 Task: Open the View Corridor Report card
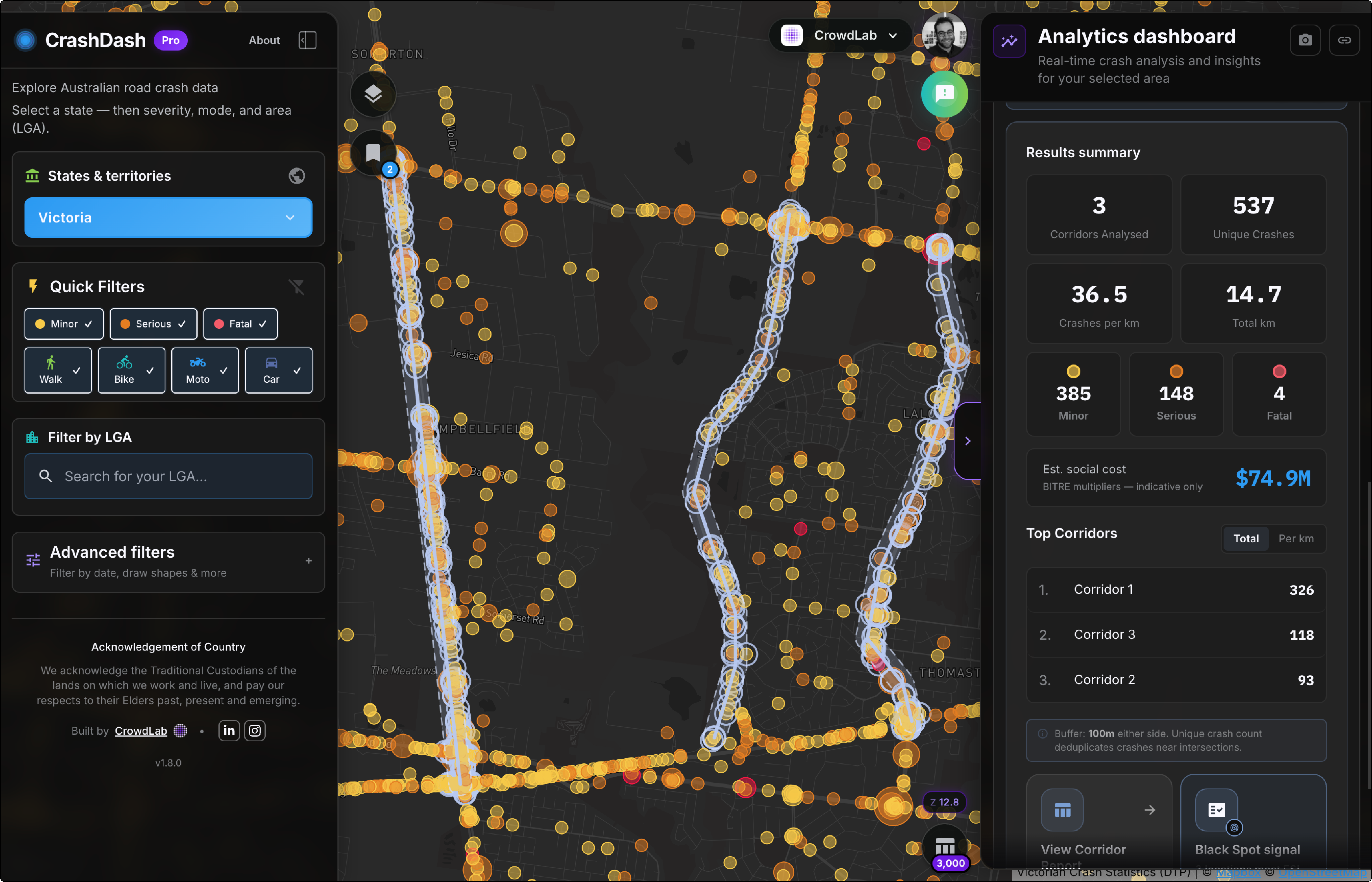tap(1099, 822)
